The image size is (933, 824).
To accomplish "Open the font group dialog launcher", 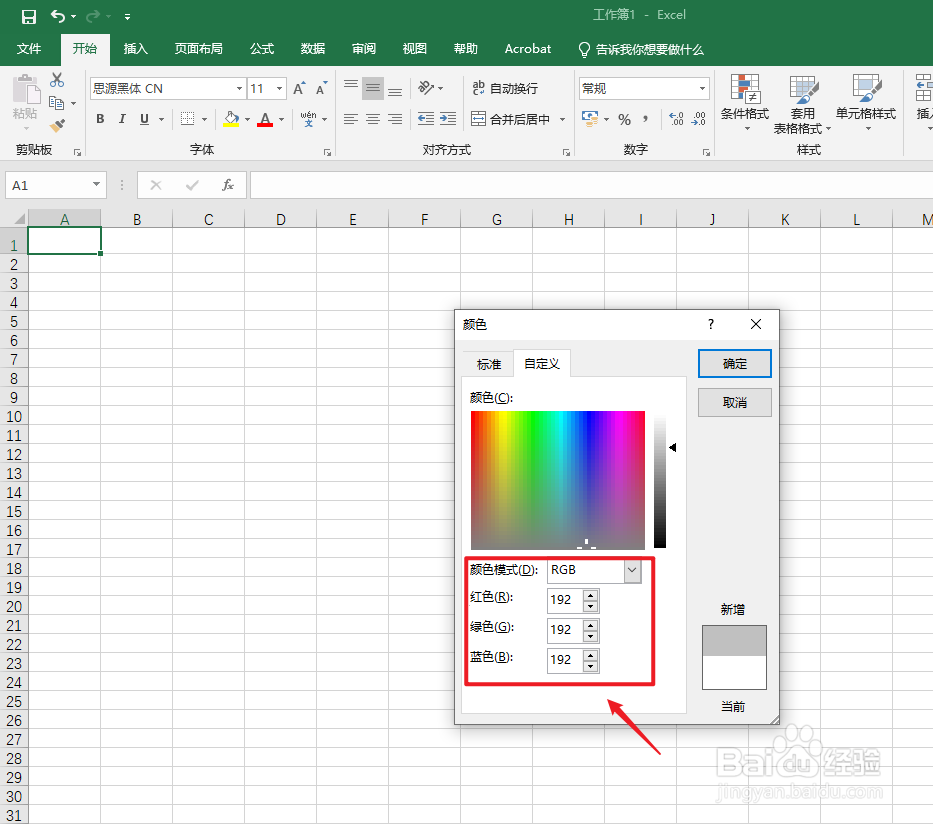I will click(x=327, y=152).
